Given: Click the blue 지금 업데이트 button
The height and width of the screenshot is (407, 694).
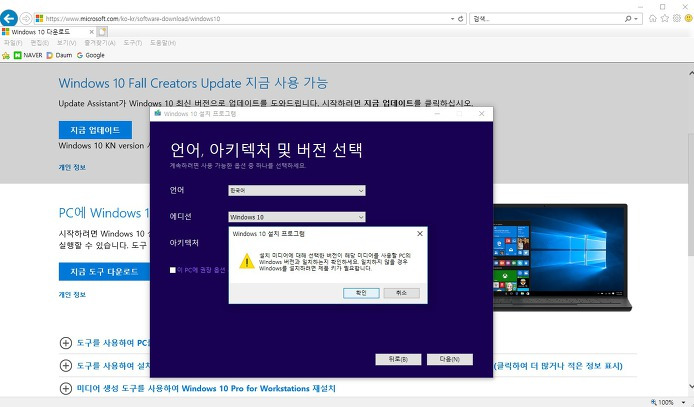Looking at the screenshot, I should point(95,130).
